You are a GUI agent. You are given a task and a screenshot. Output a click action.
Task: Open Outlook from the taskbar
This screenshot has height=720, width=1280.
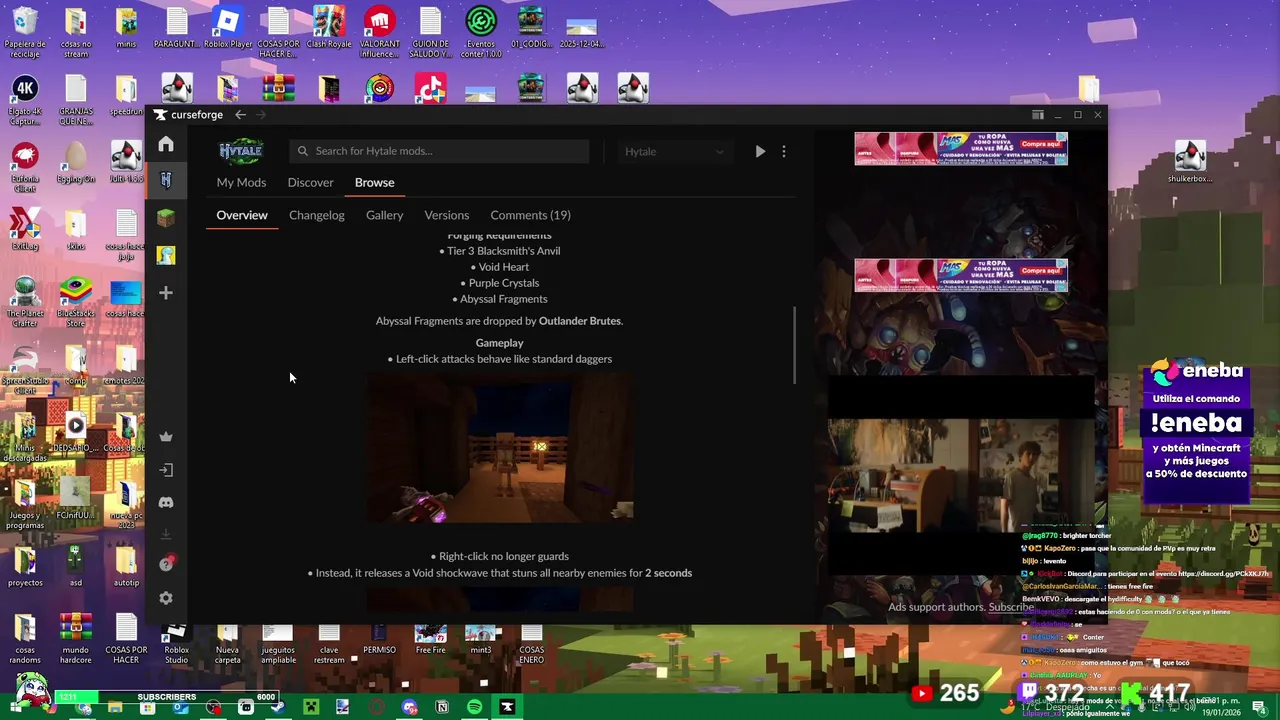[180, 707]
